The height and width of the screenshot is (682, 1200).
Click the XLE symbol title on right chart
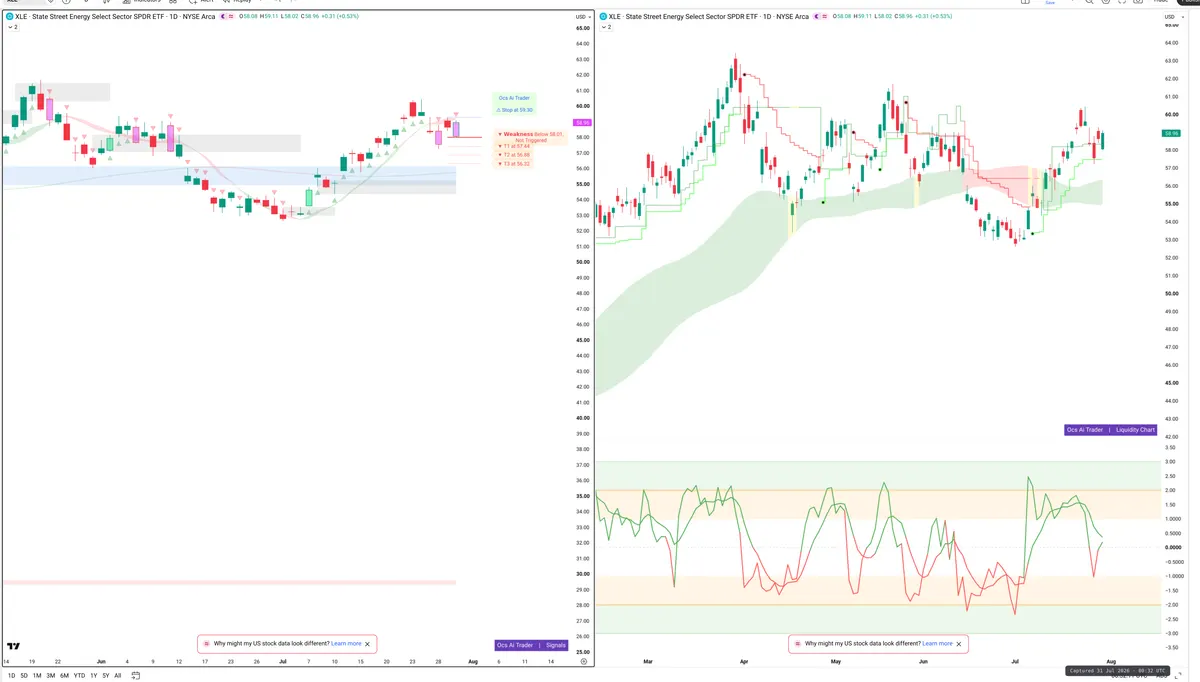(x=708, y=17)
